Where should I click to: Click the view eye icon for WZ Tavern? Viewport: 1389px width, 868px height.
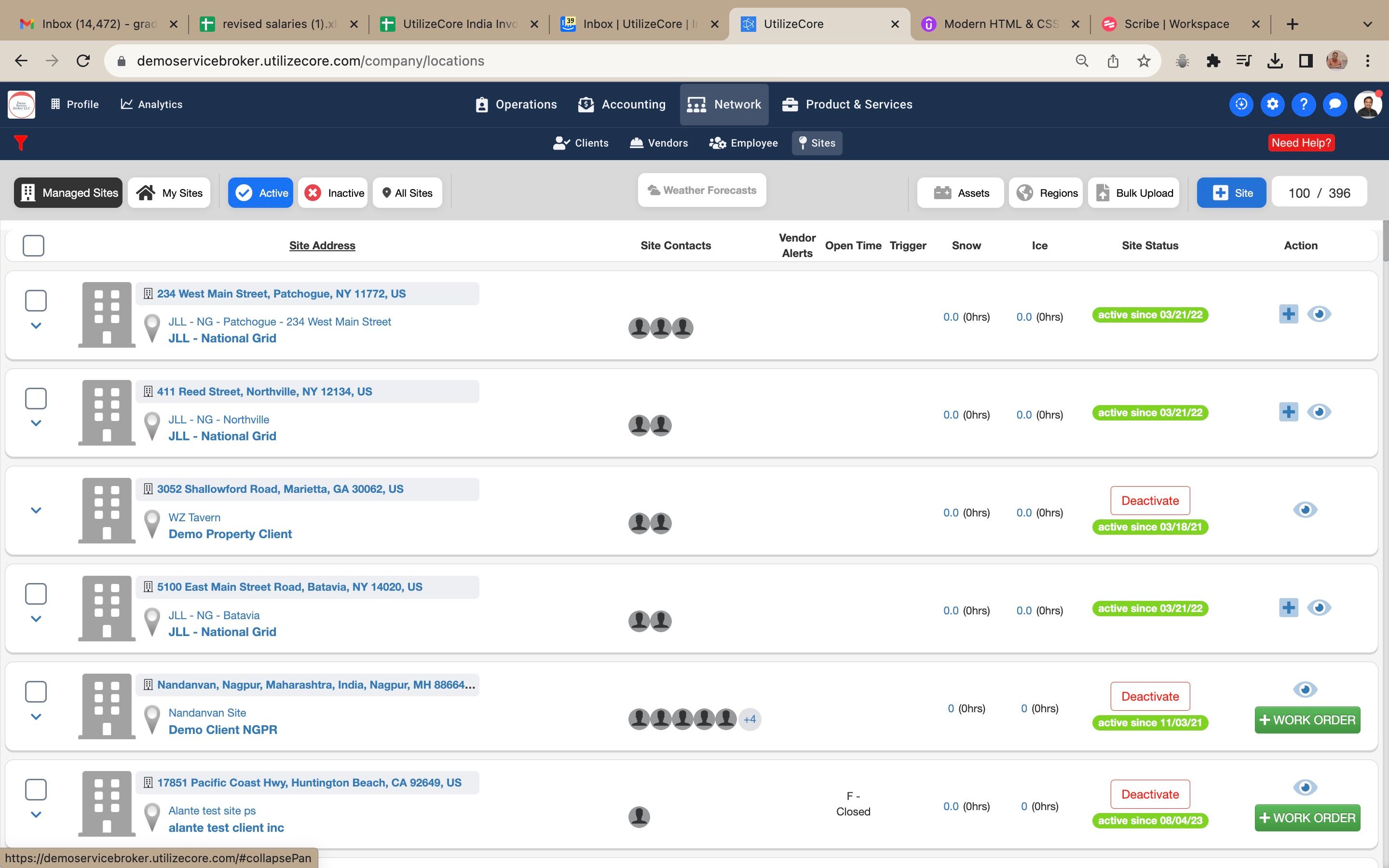[1305, 510]
